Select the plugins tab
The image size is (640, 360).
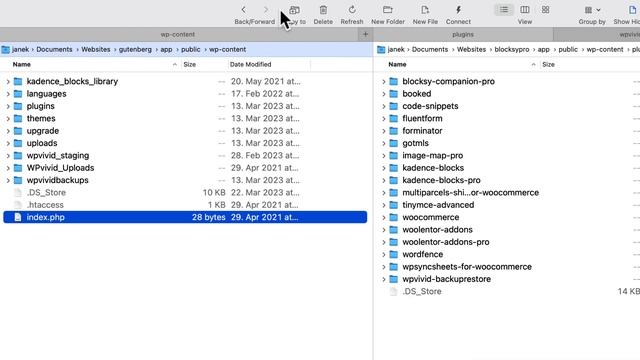463,34
